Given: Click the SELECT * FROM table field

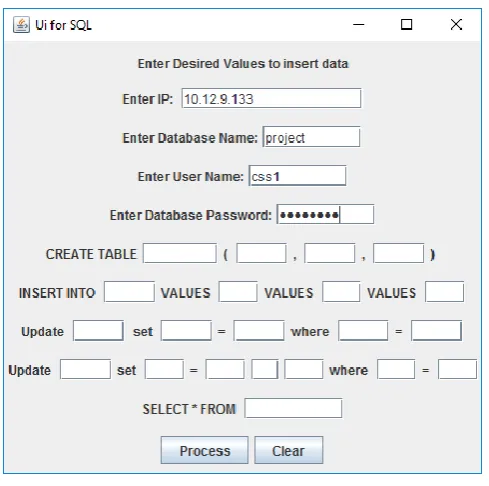Looking at the screenshot, I should [x=293, y=408].
